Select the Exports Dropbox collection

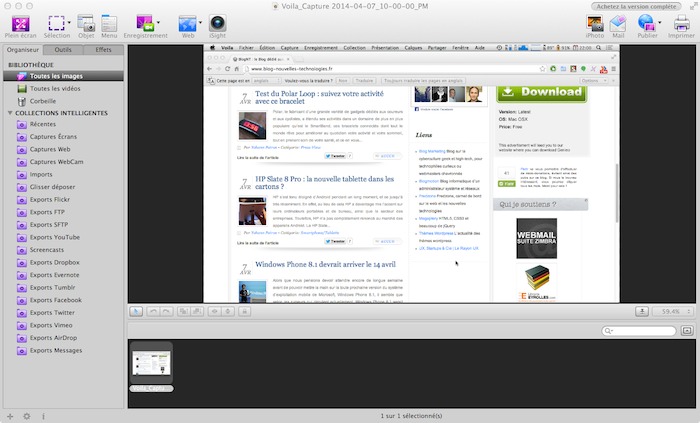(63, 262)
